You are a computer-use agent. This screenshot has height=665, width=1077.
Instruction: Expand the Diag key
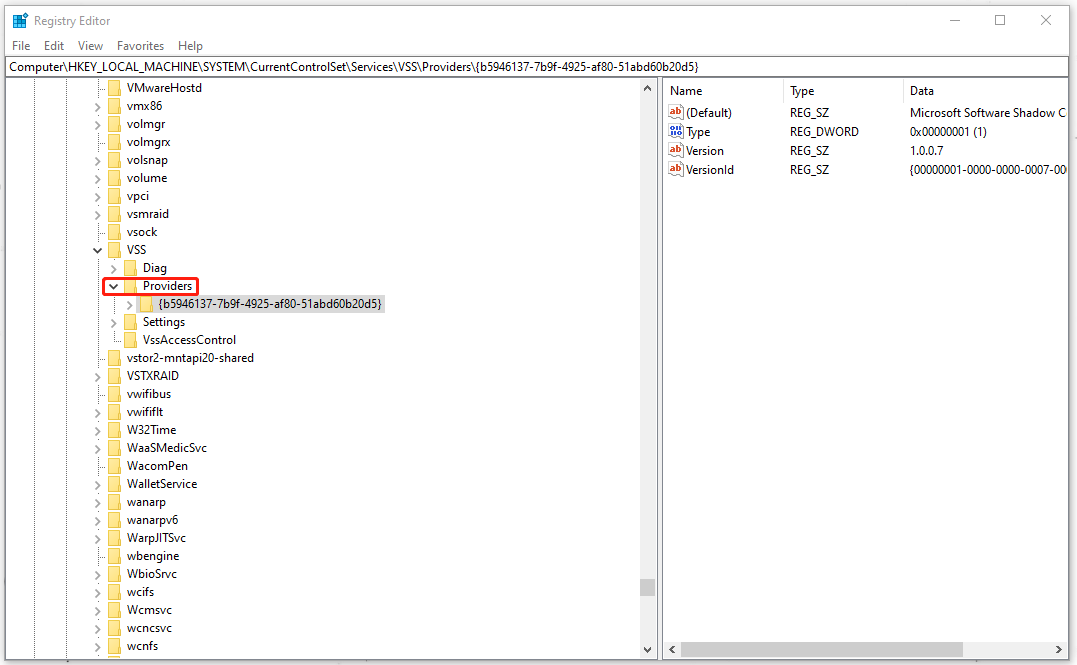point(113,269)
